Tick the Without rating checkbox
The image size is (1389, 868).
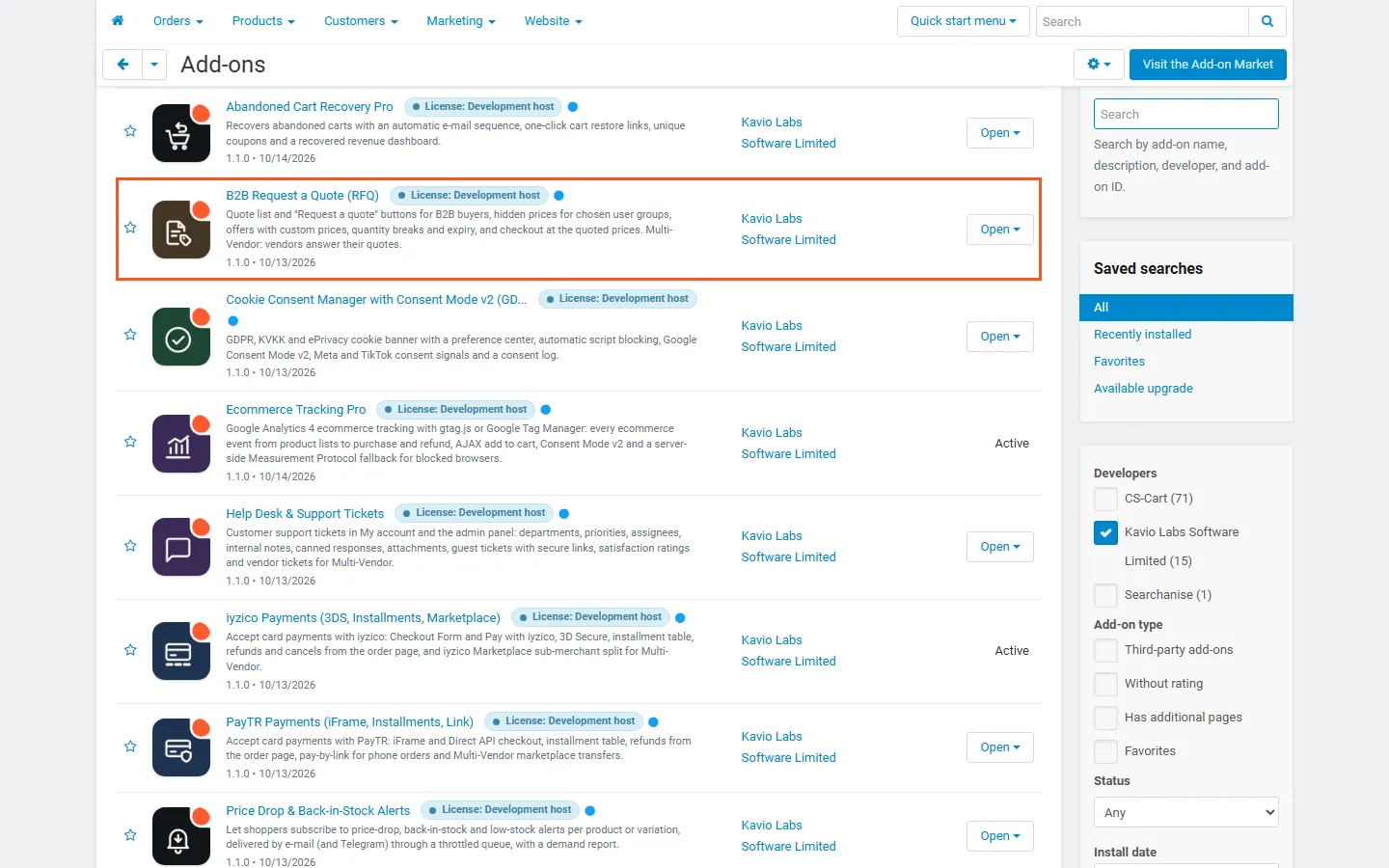[1105, 684]
